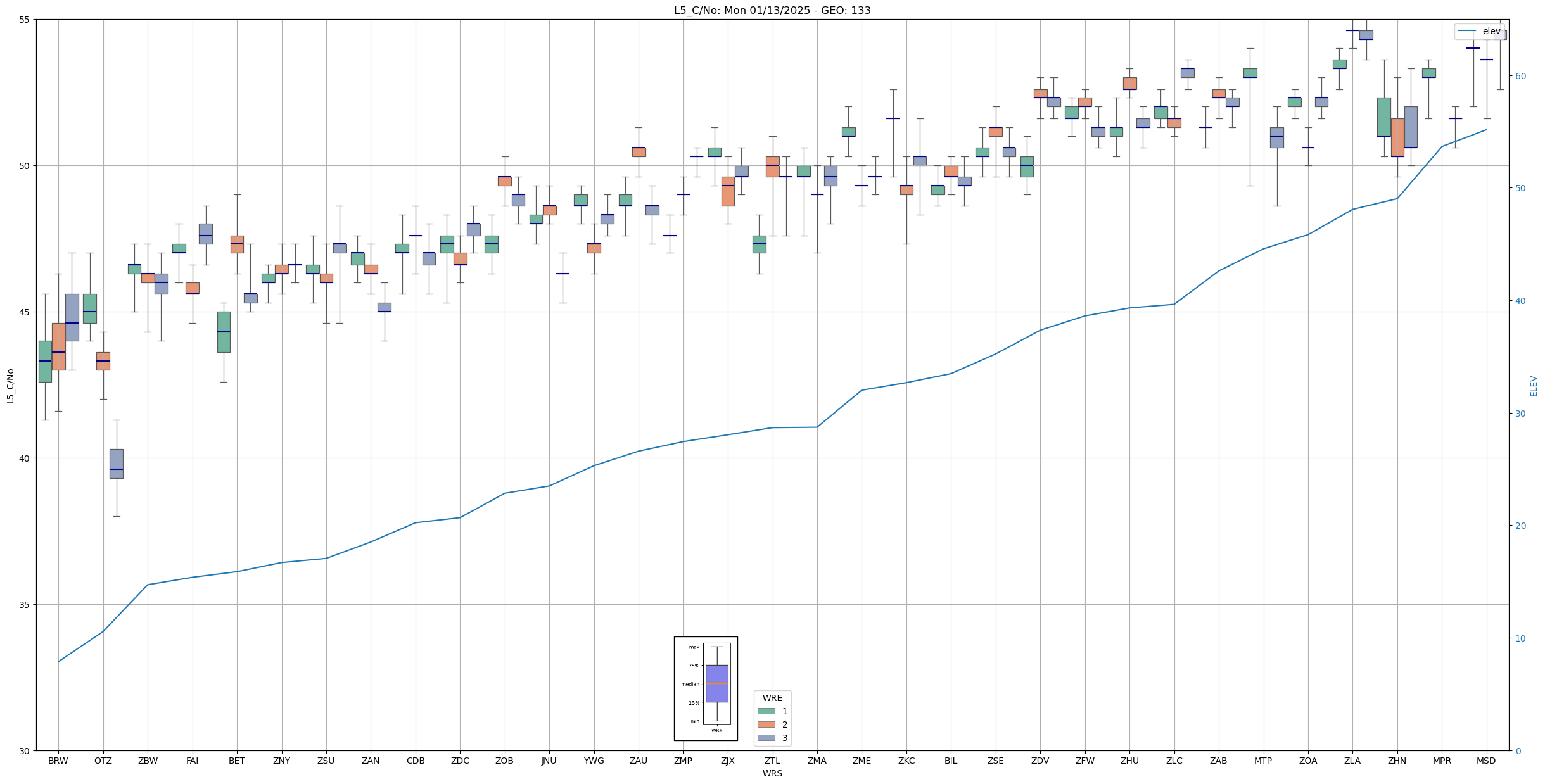Viewport: 1545px width, 784px height.
Task: Click the low blue OTZ box near 40
Action: [117, 463]
